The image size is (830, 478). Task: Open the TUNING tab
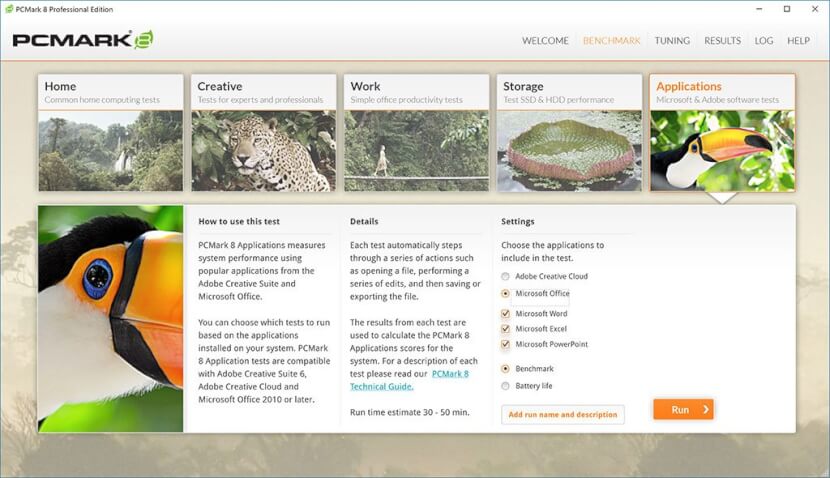pos(672,41)
